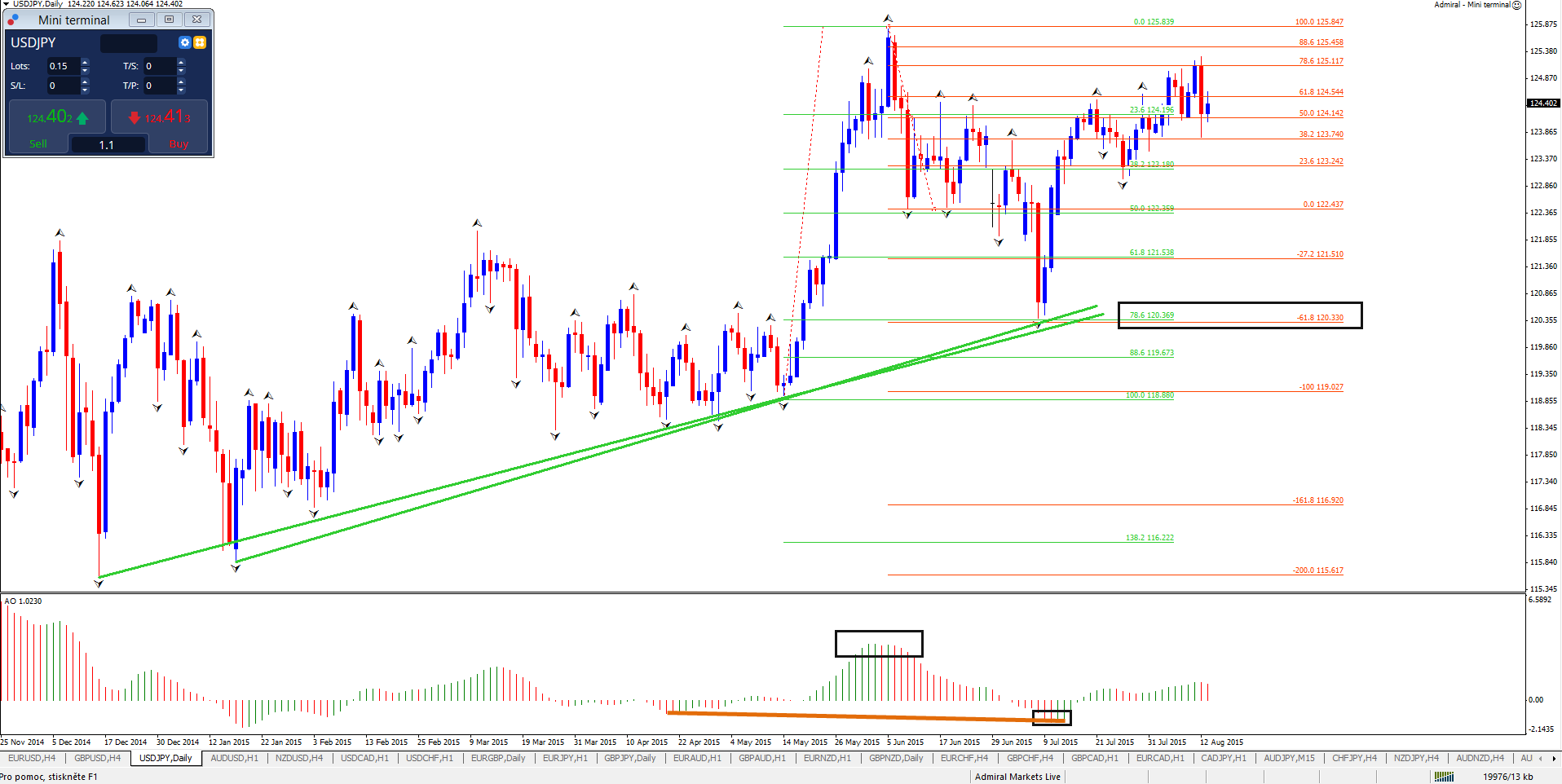Minimize the Mini terminal panel

point(141,20)
